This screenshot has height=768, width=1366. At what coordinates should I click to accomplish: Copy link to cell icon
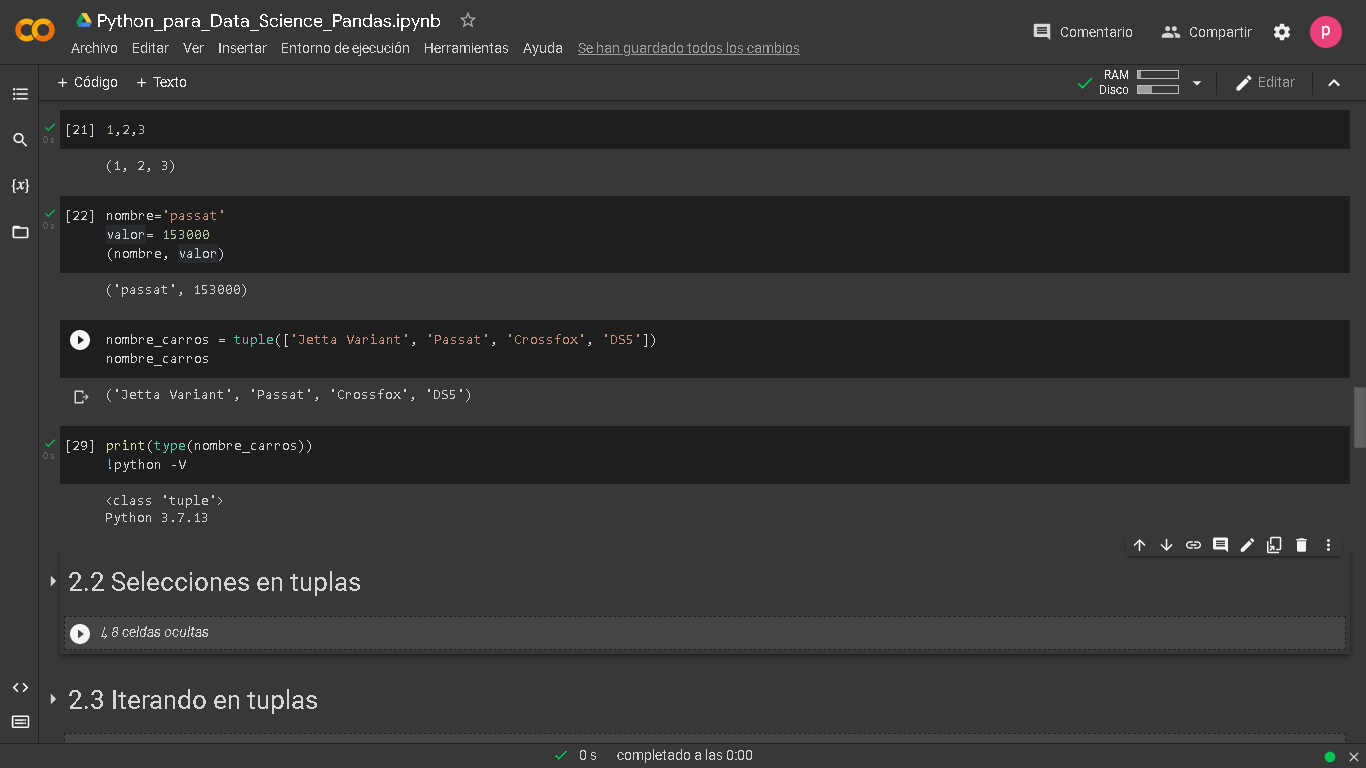point(1193,545)
